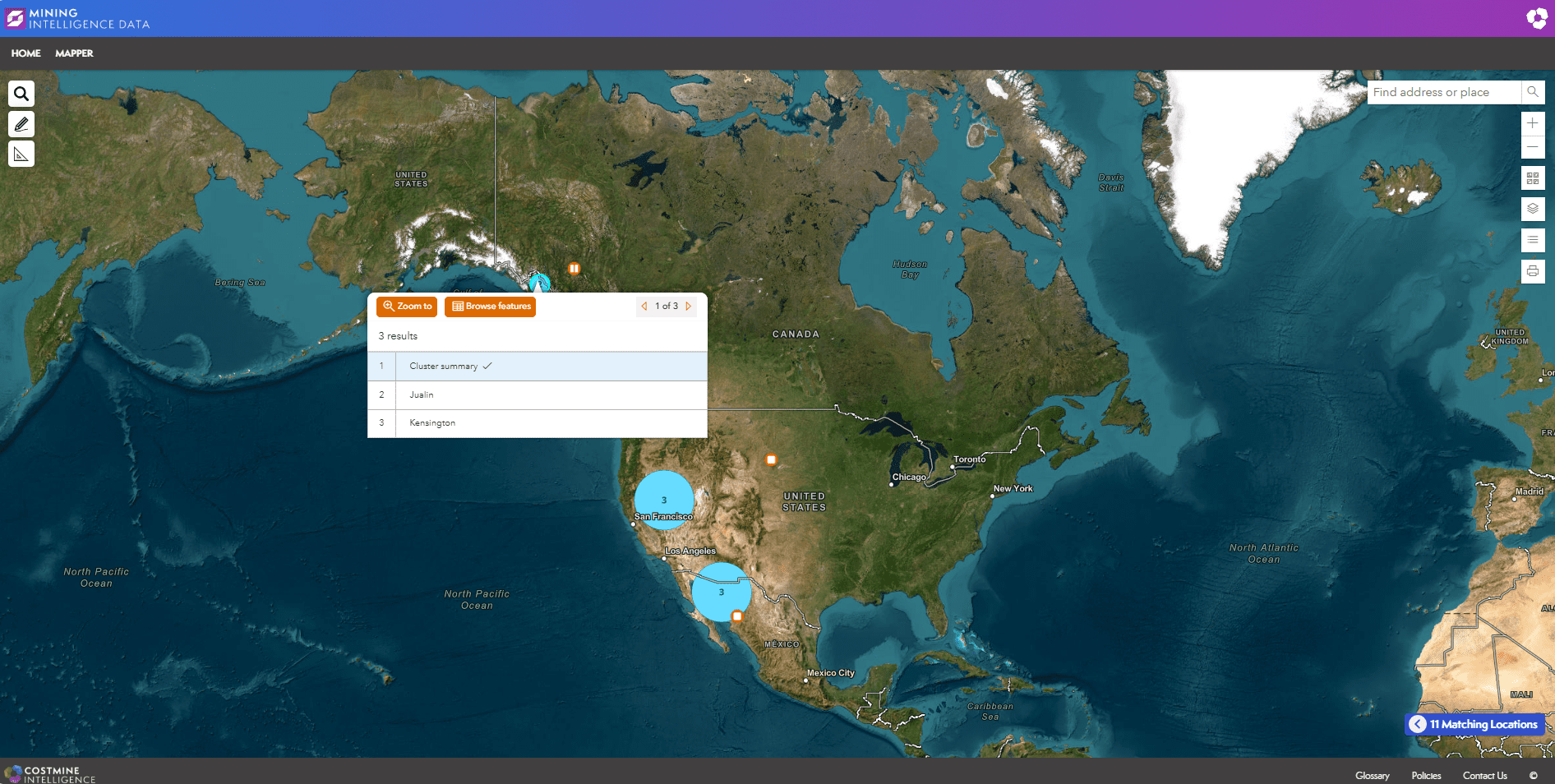Open the map layers panel

(x=1532, y=209)
